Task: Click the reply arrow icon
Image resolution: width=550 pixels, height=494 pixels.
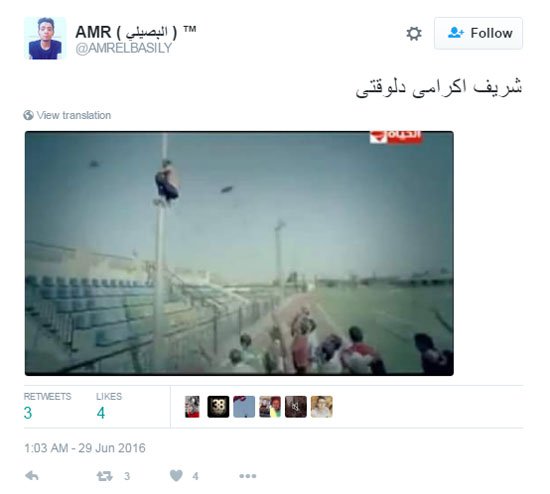Action: click(32, 476)
